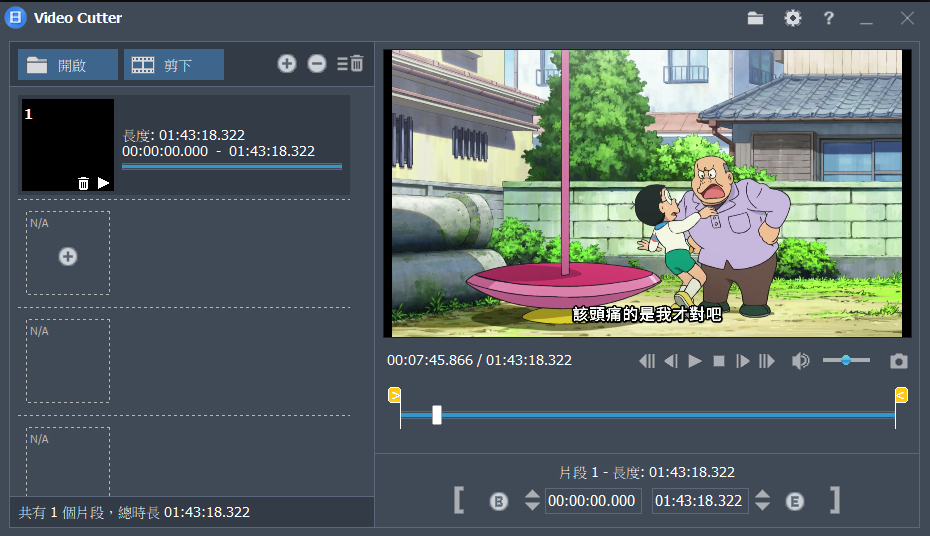Click the second empty N/A segment slot
Screen dimensions: 930x536
click(x=68, y=361)
